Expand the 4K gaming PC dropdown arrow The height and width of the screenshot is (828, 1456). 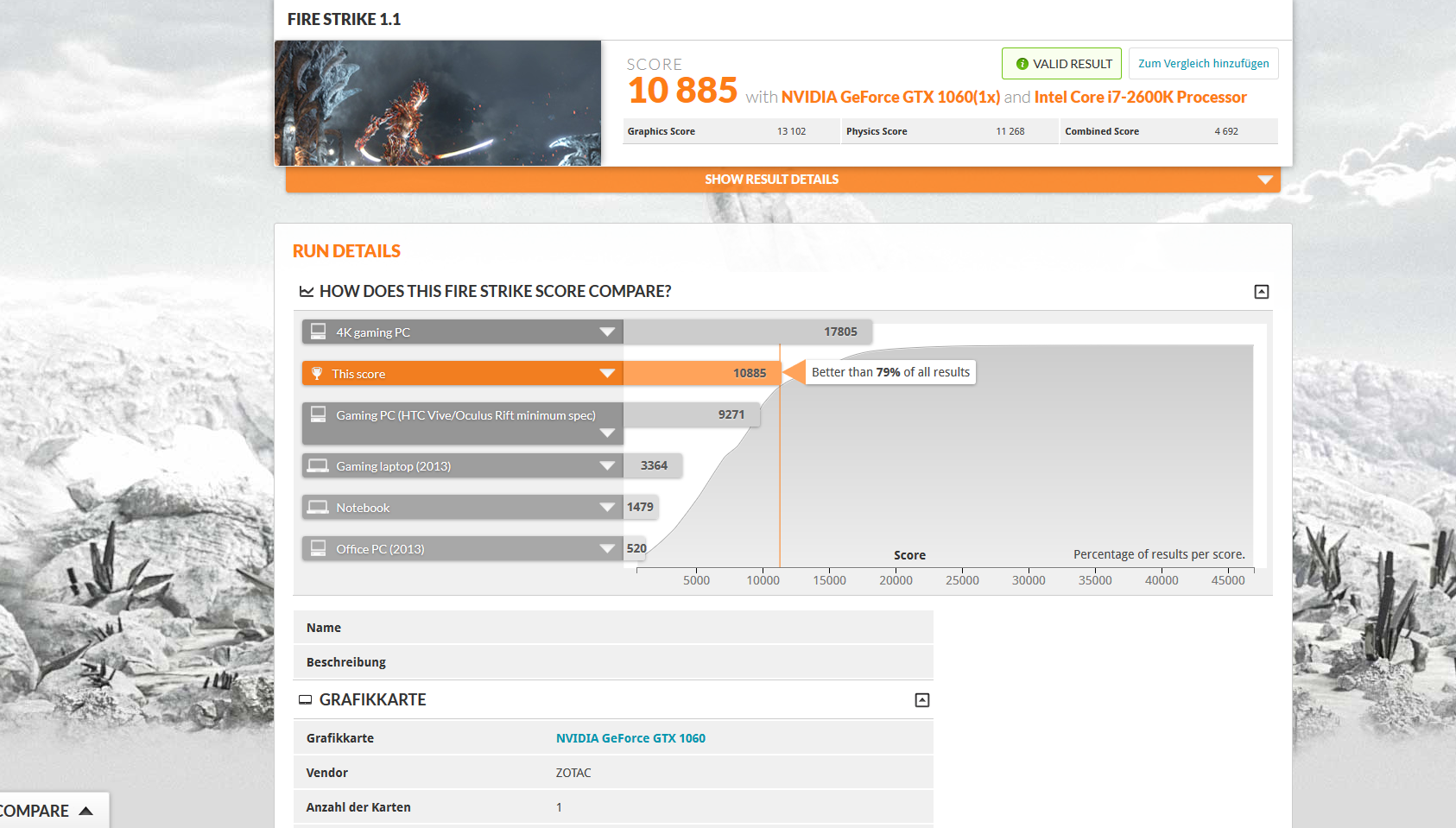pyautogui.click(x=607, y=332)
